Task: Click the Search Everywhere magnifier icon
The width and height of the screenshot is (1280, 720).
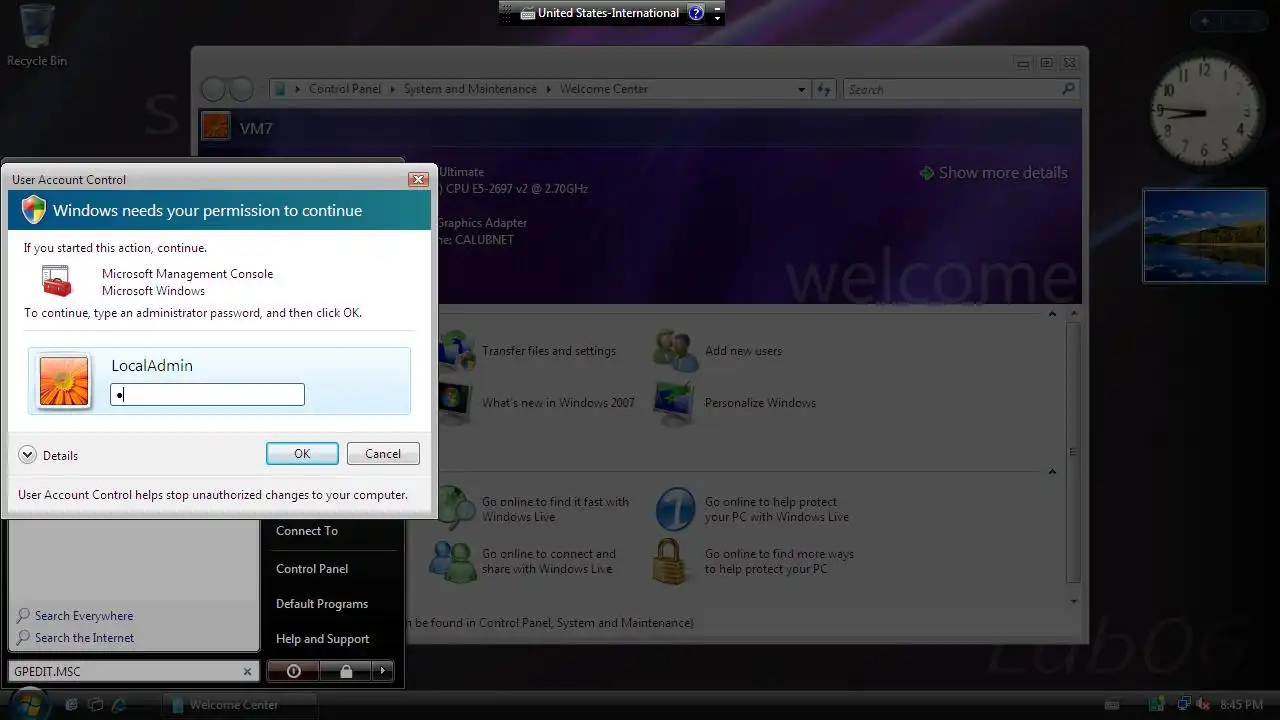Action: point(23,615)
